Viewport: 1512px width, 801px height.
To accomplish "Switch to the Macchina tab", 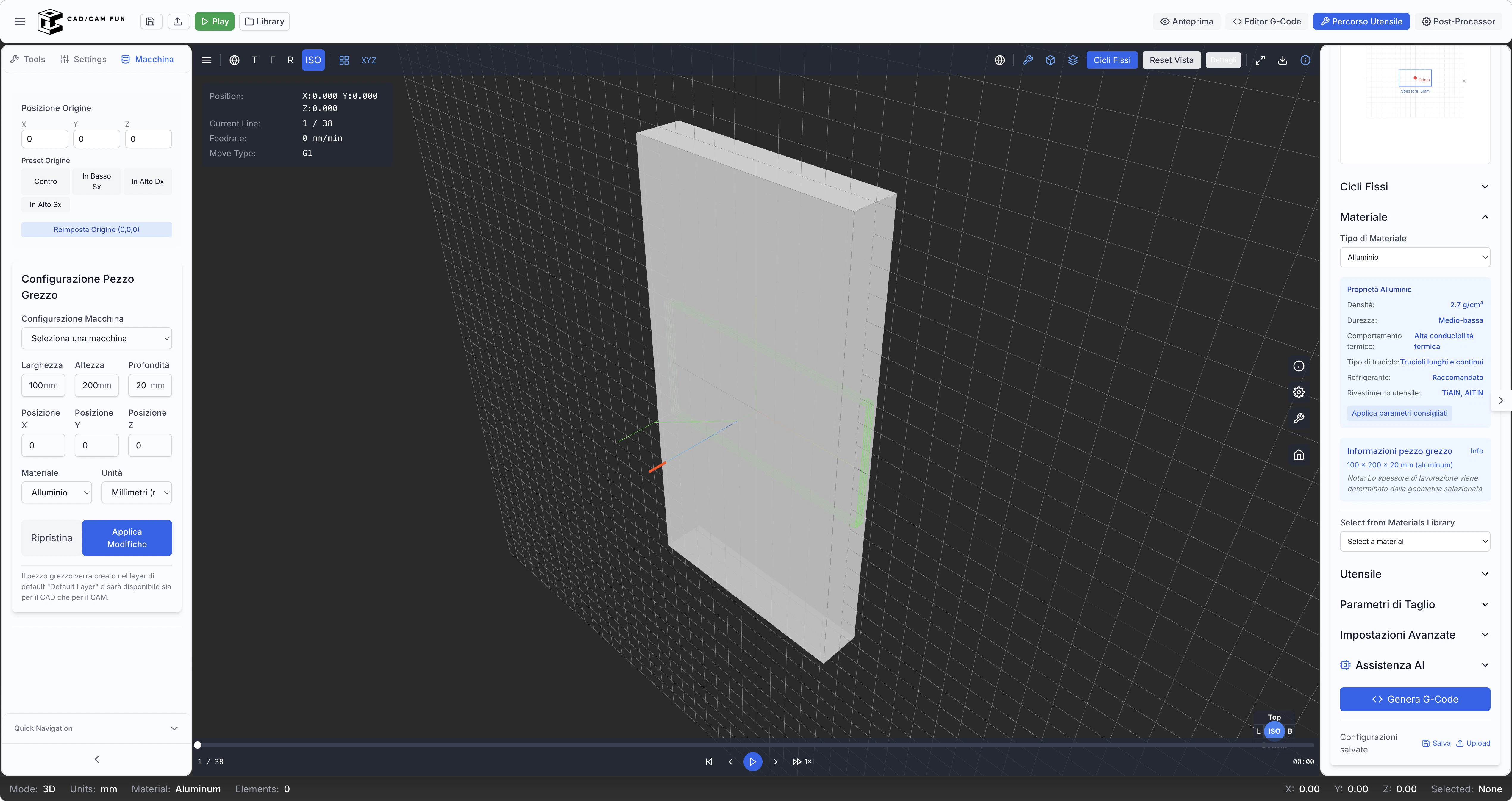I will 147,59.
